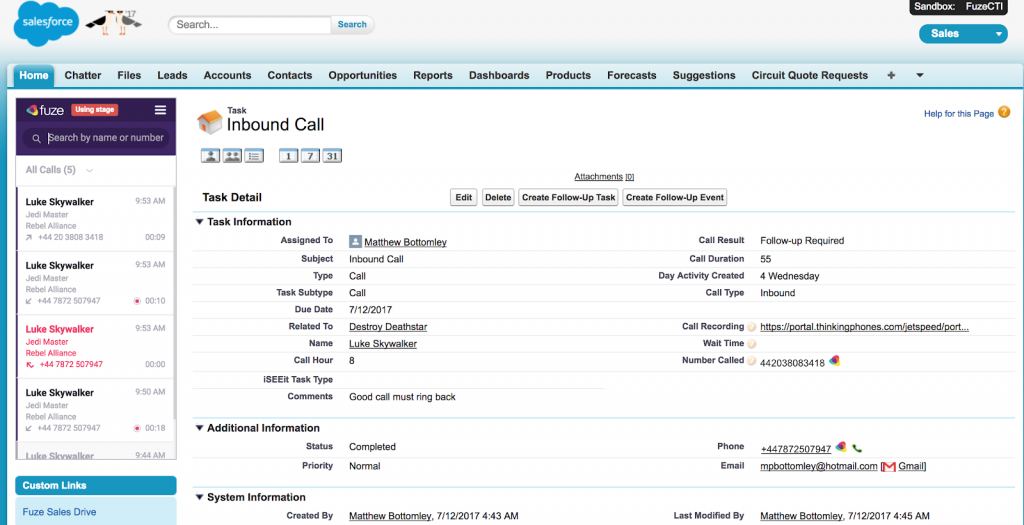
Task: Click Create Follow-Up Task button
Action: 569,198
